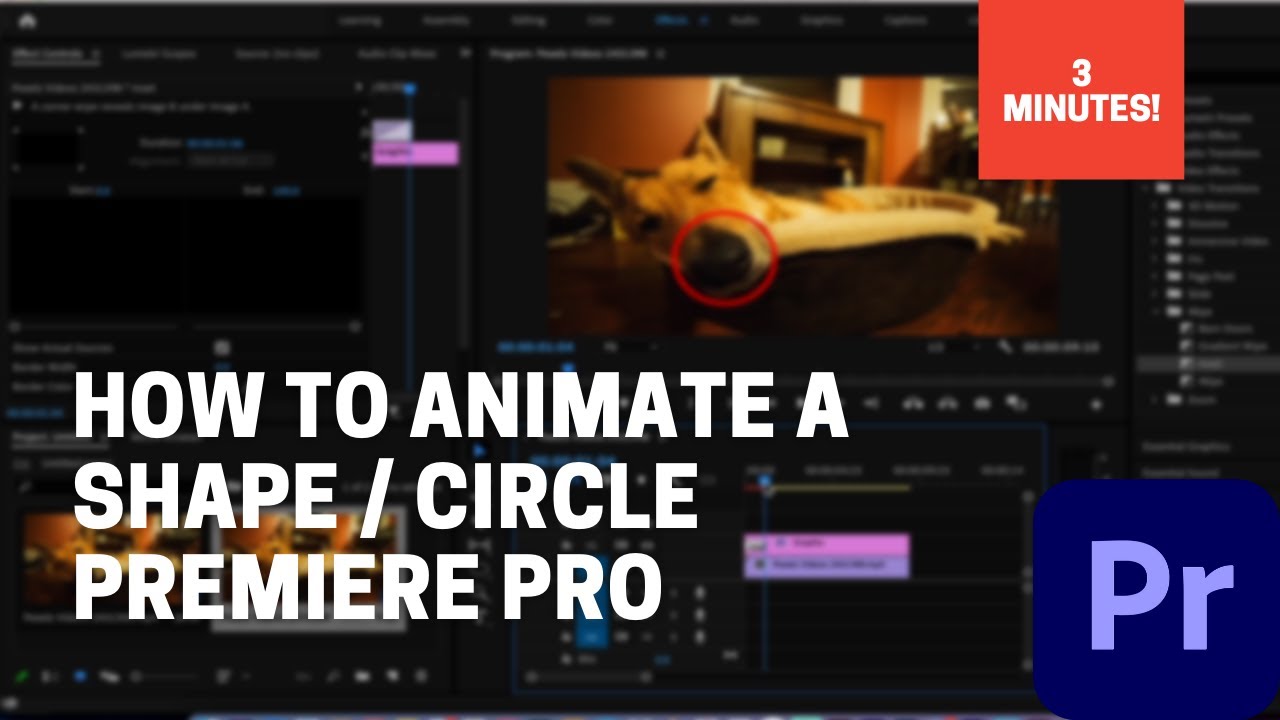Switch to the Editing workspace

tap(529, 20)
